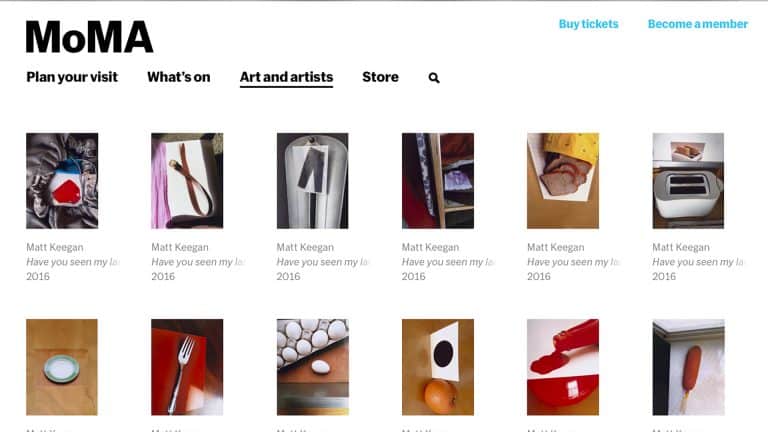
Task: Open the corn dog photo
Action: [688, 367]
